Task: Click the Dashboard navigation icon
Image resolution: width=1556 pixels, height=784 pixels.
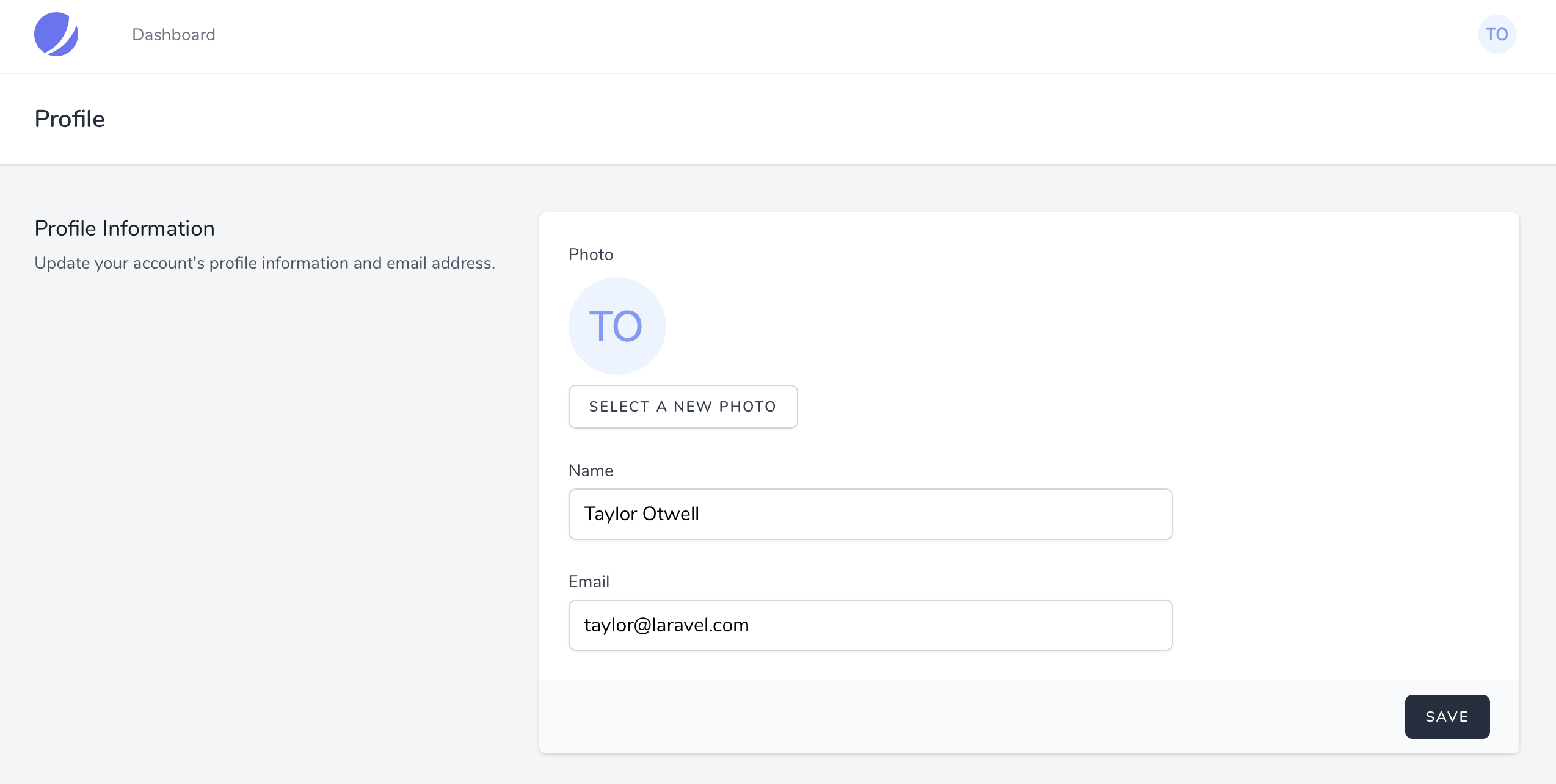Action: pos(56,35)
